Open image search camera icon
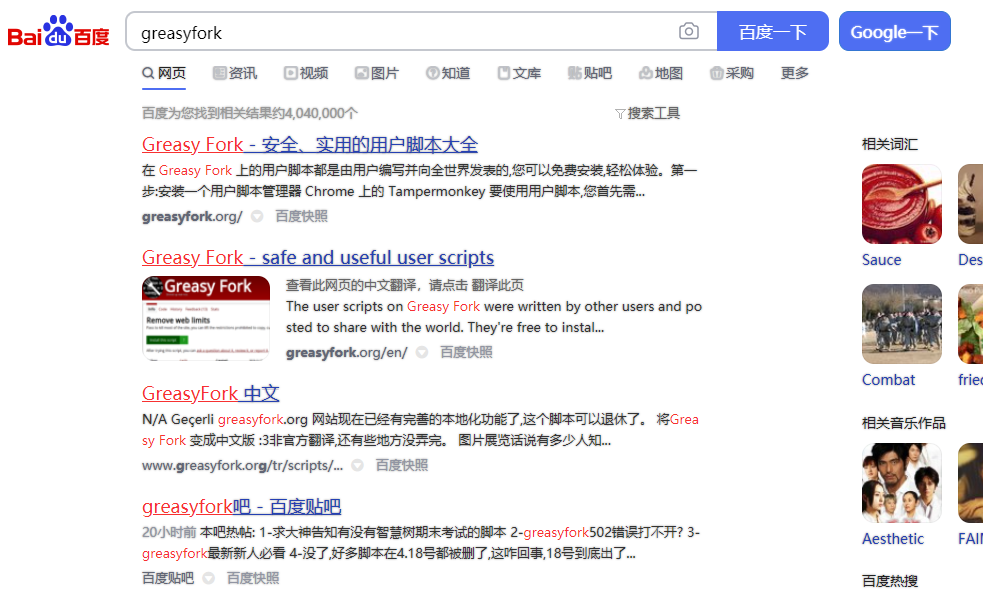 [688, 31]
